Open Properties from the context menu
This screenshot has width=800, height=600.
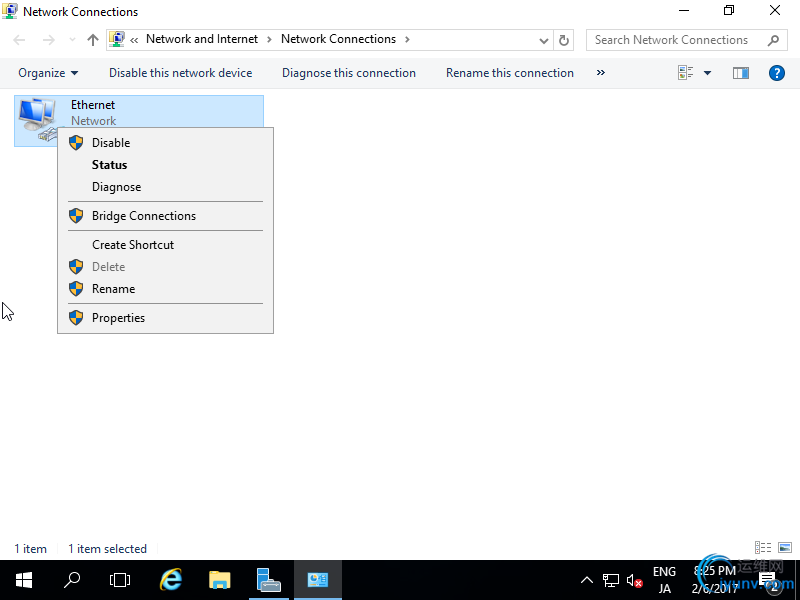pyautogui.click(x=165, y=318)
